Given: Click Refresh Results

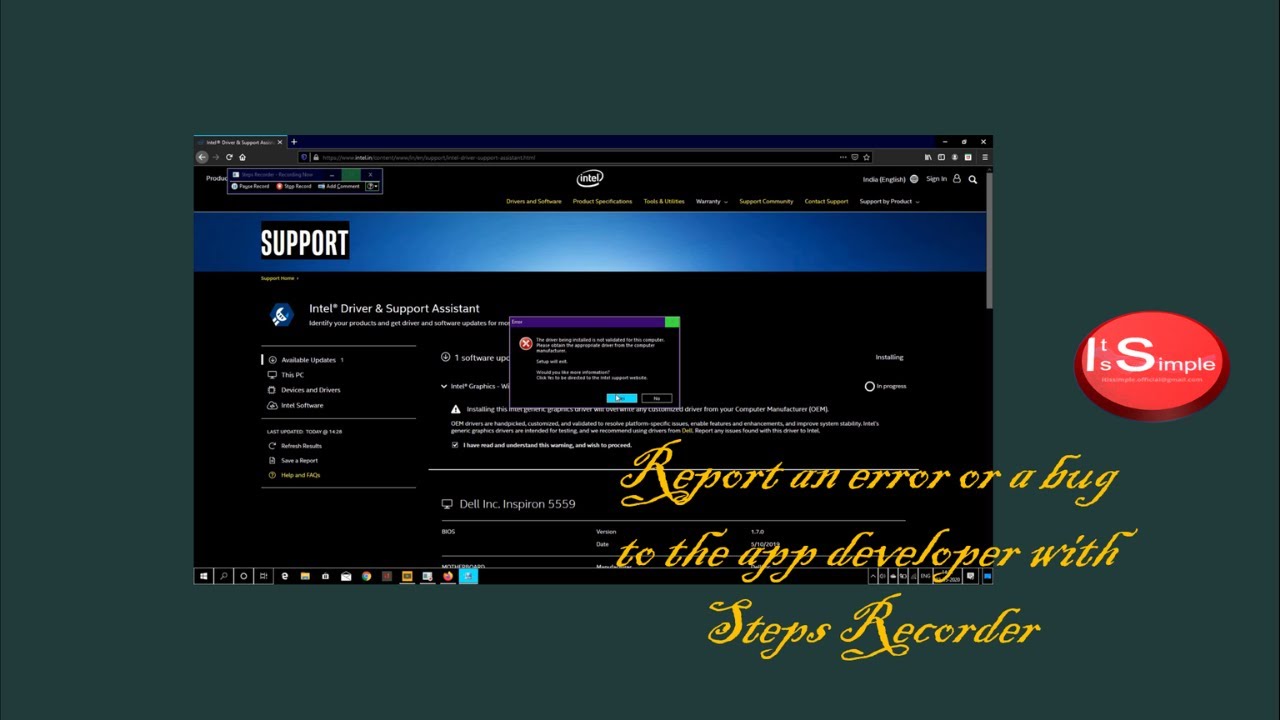Looking at the screenshot, I should [295, 446].
